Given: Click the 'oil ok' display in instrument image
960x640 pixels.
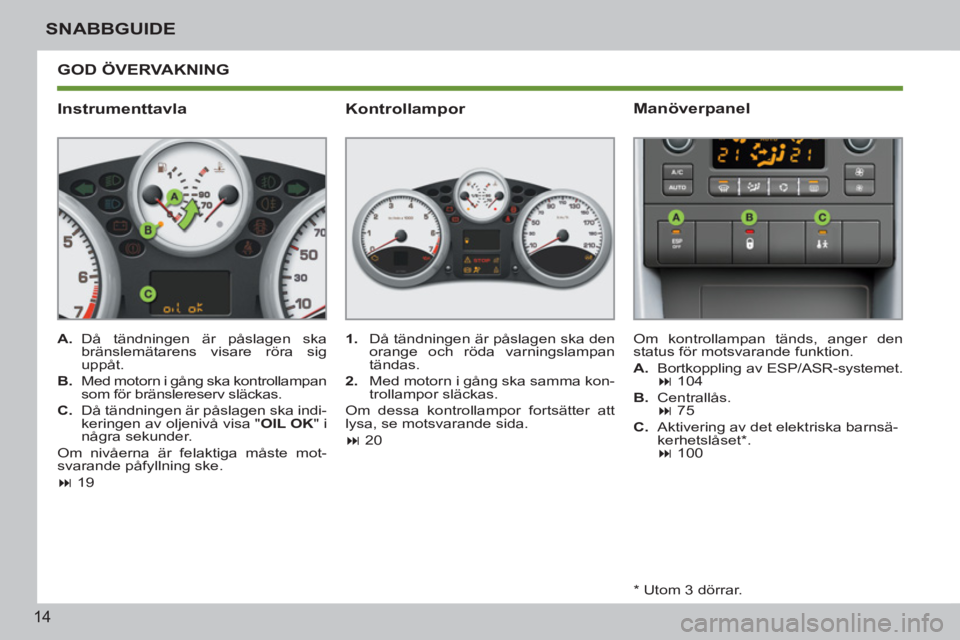Looking at the screenshot, I should pyautogui.click(x=183, y=308).
